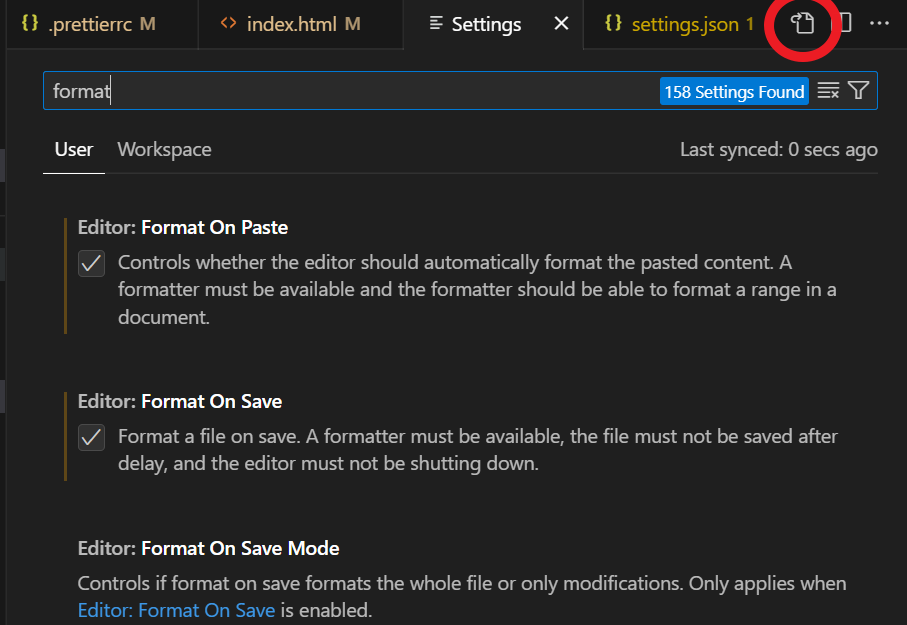The height and width of the screenshot is (625, 907).
Task: Switch to Workspace settings scope
Action: pyautogui.click(x=164, y=150)
